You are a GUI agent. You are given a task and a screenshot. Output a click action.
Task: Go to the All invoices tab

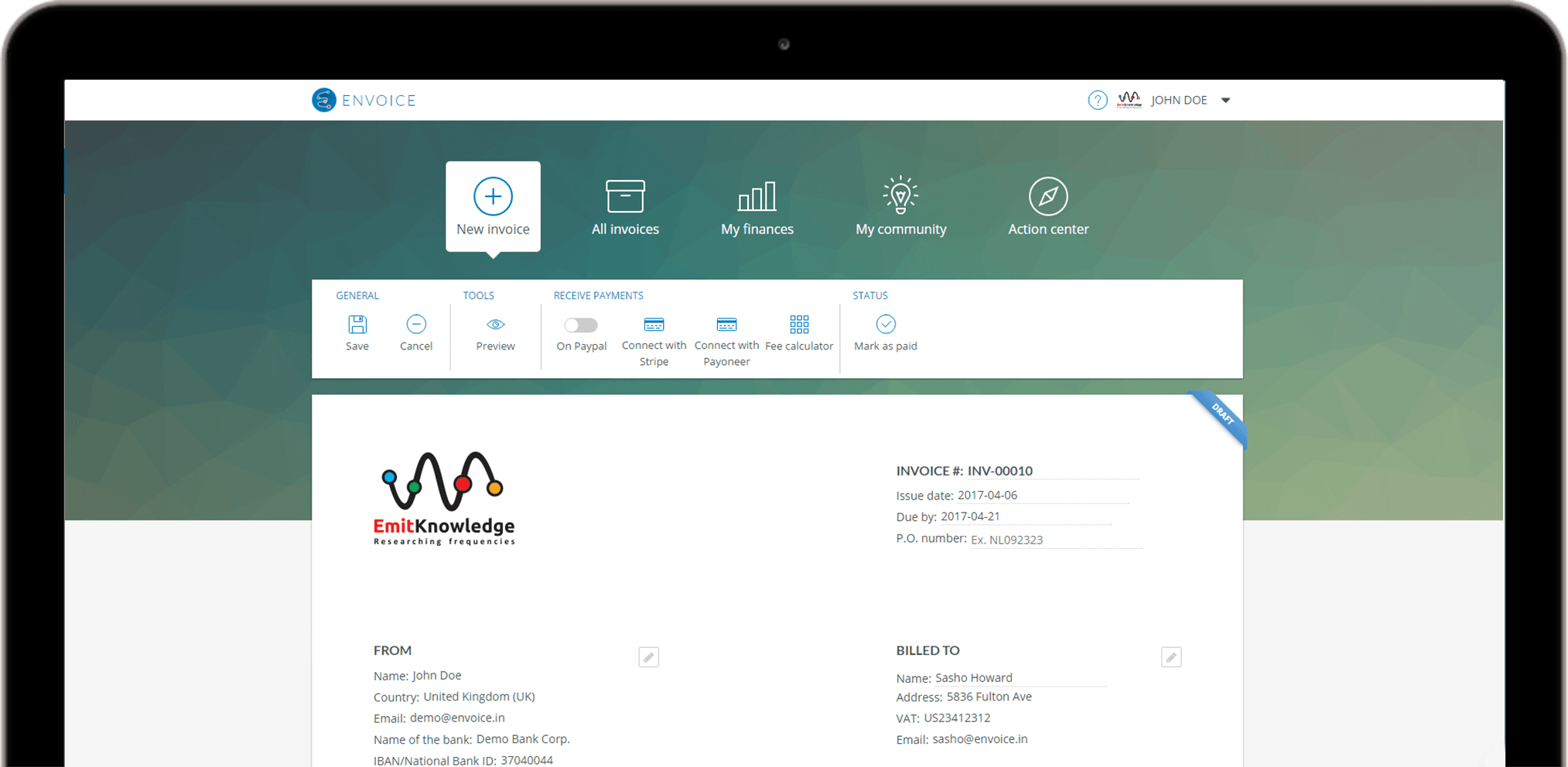click(x=625, y=206)
